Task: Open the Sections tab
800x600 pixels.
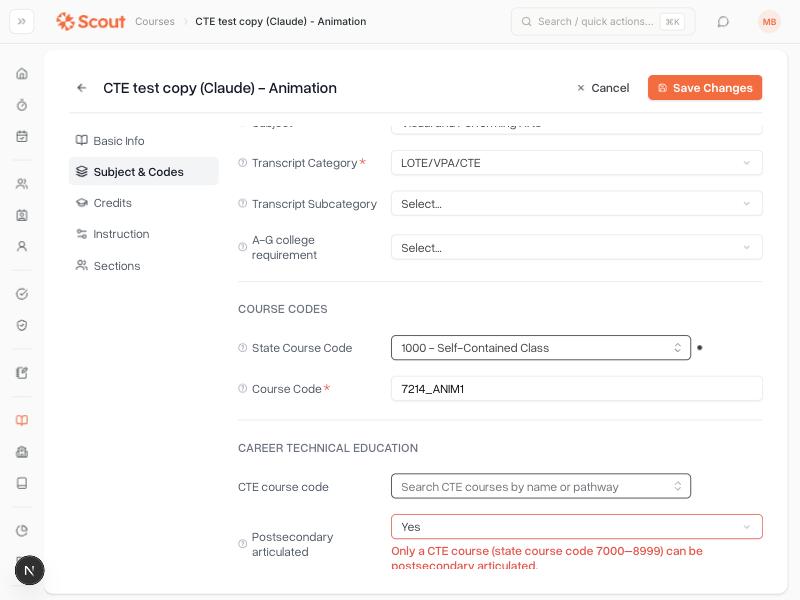Action: 143,266
